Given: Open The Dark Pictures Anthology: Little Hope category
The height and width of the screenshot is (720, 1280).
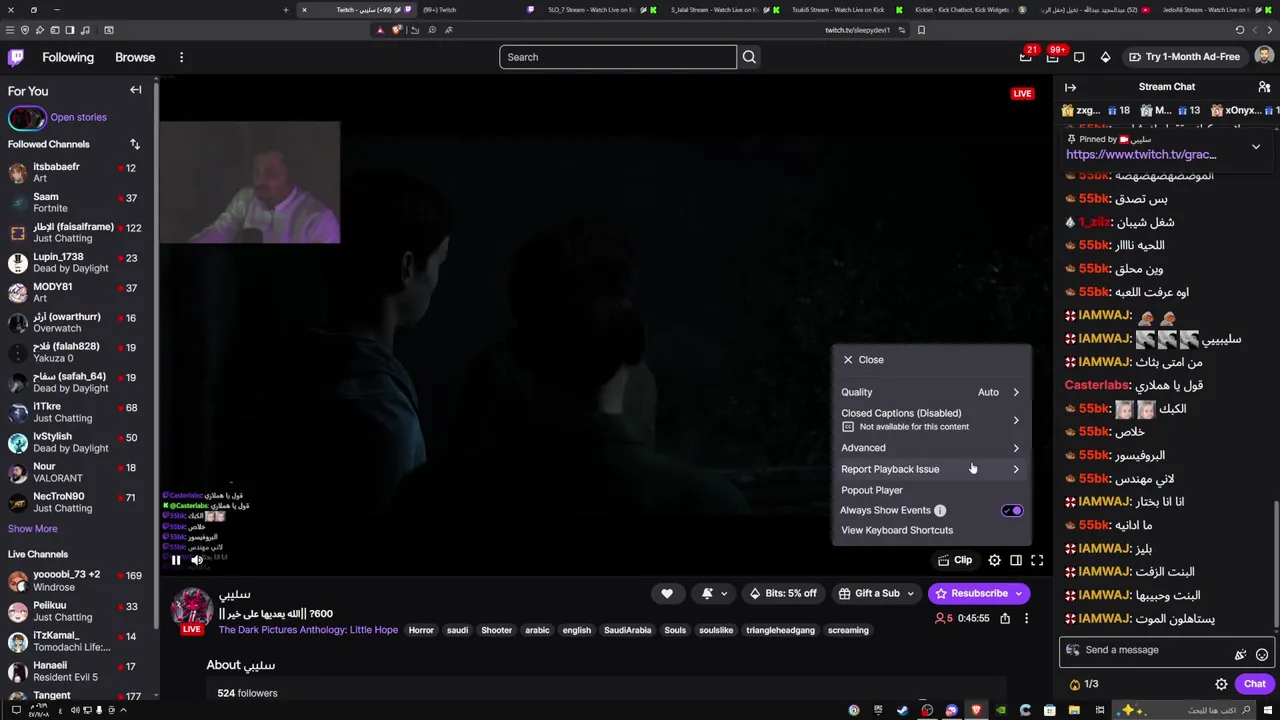Looking at the screenshot, I should [308, 630].
